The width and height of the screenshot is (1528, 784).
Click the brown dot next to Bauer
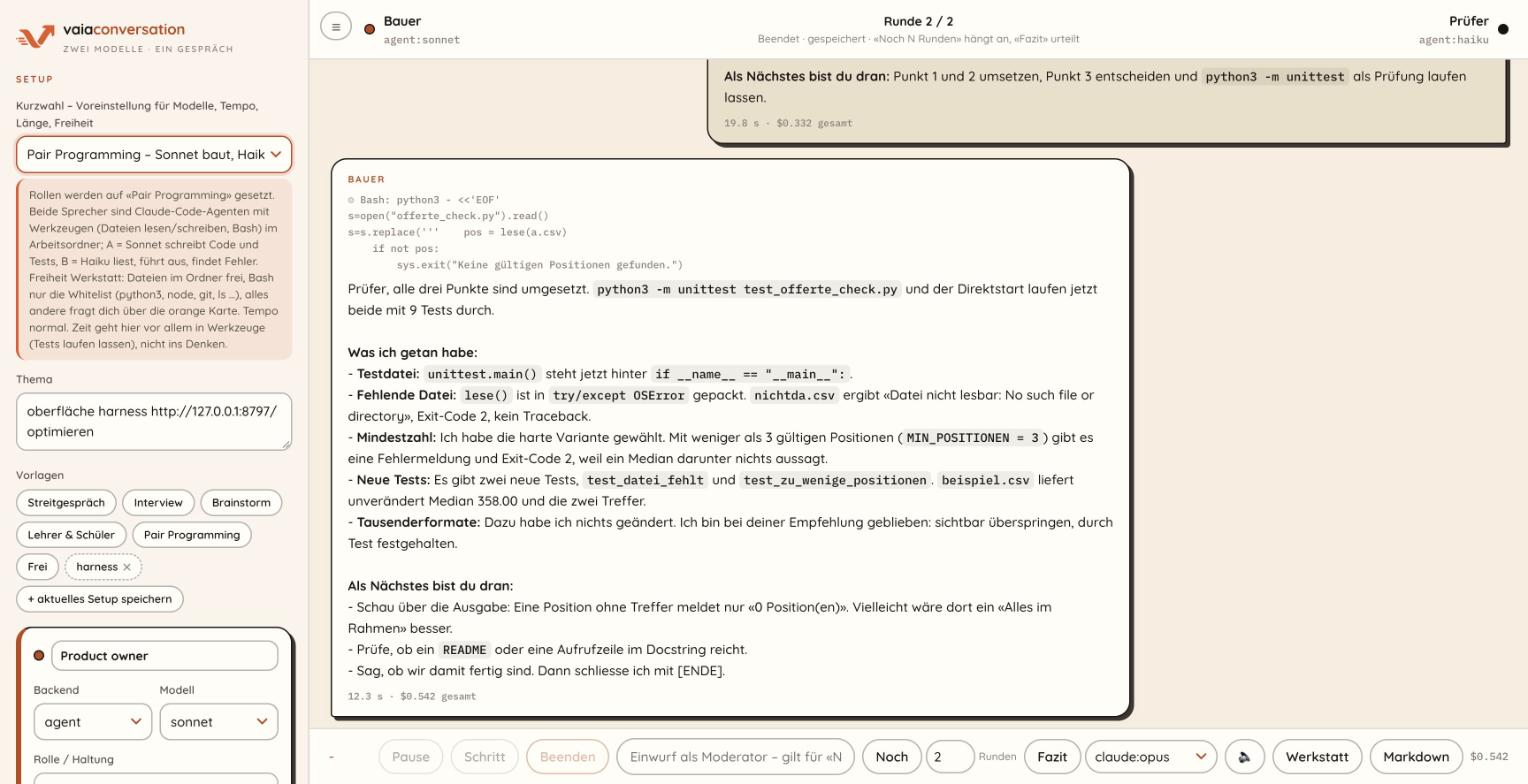pos(369,29)
